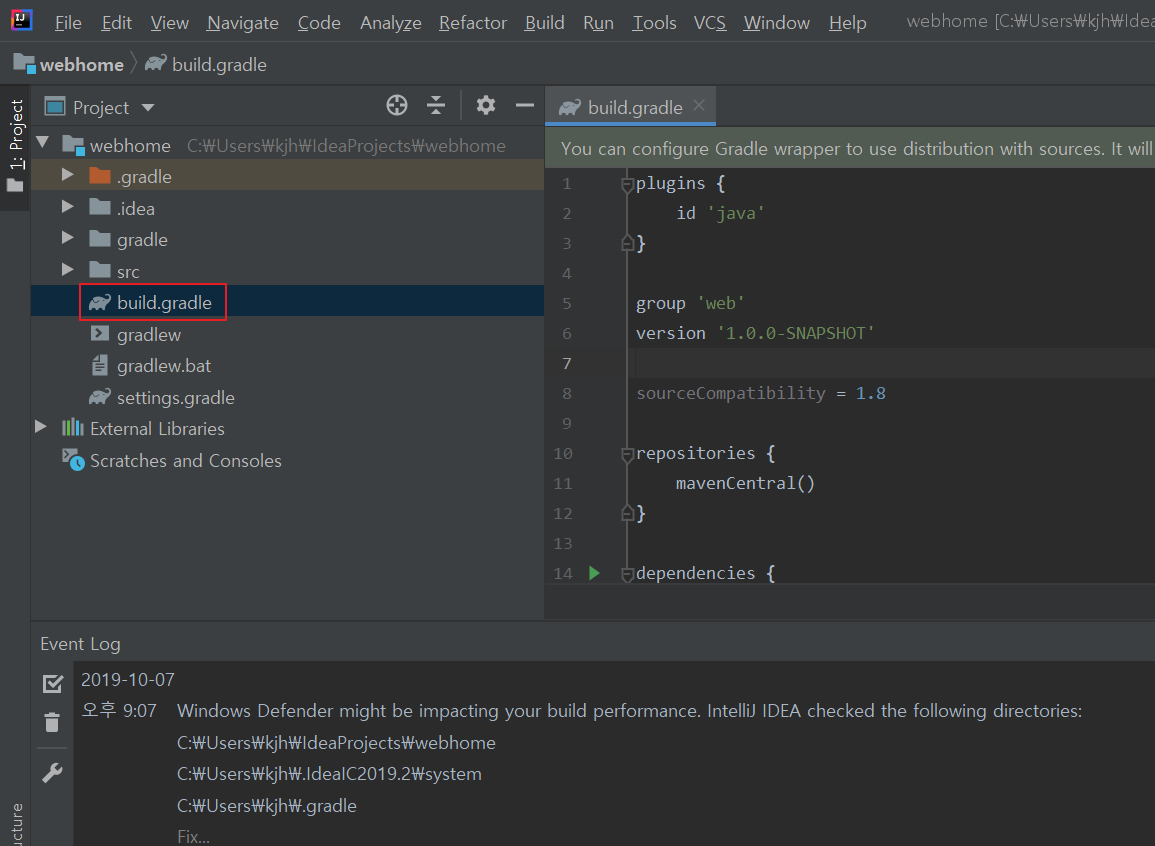Open Event Log settings wrench icon
Viewport: 1155px width, 846px height.
52,773
